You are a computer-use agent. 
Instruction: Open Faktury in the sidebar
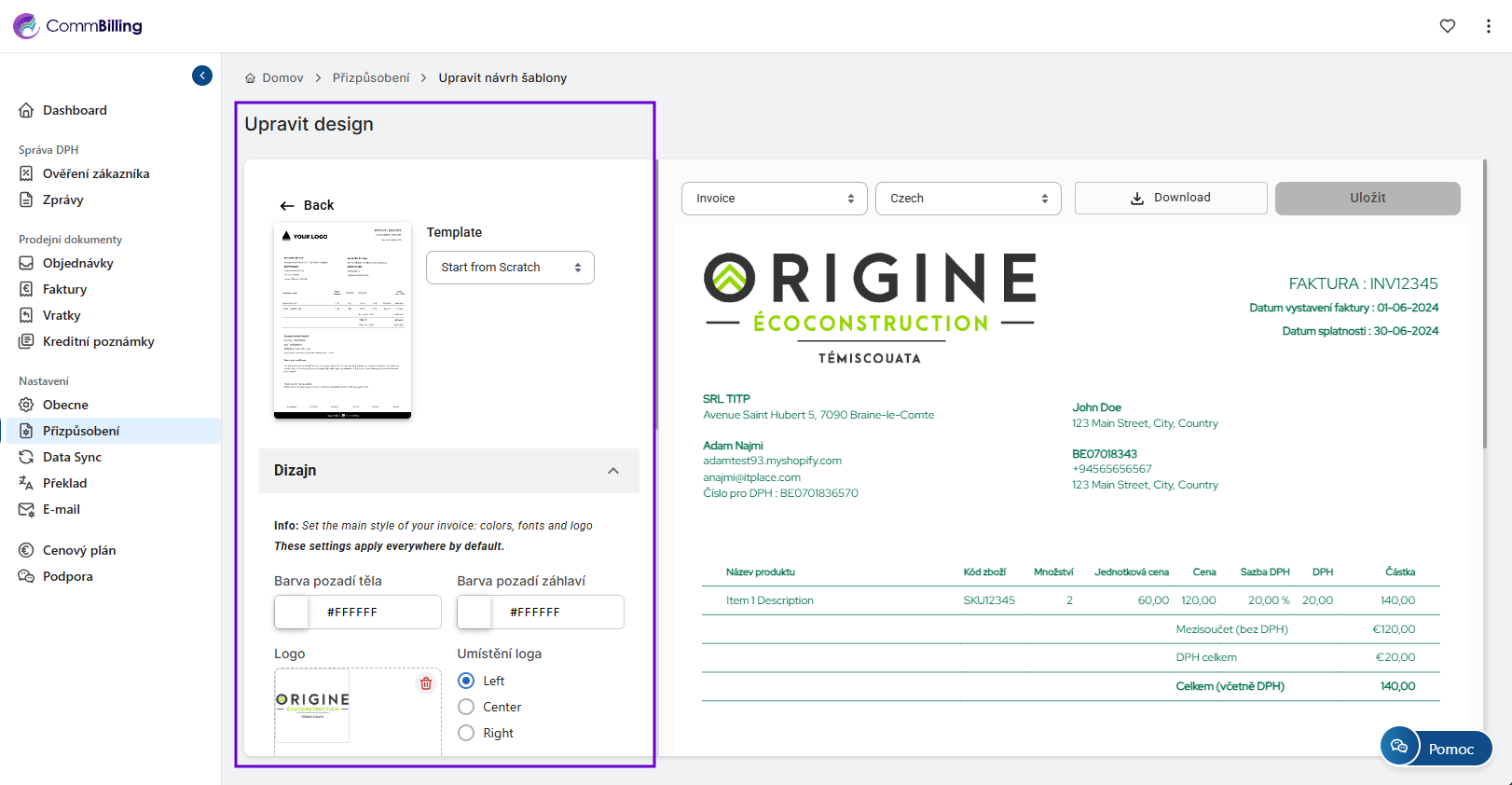(x=64, y=289)
